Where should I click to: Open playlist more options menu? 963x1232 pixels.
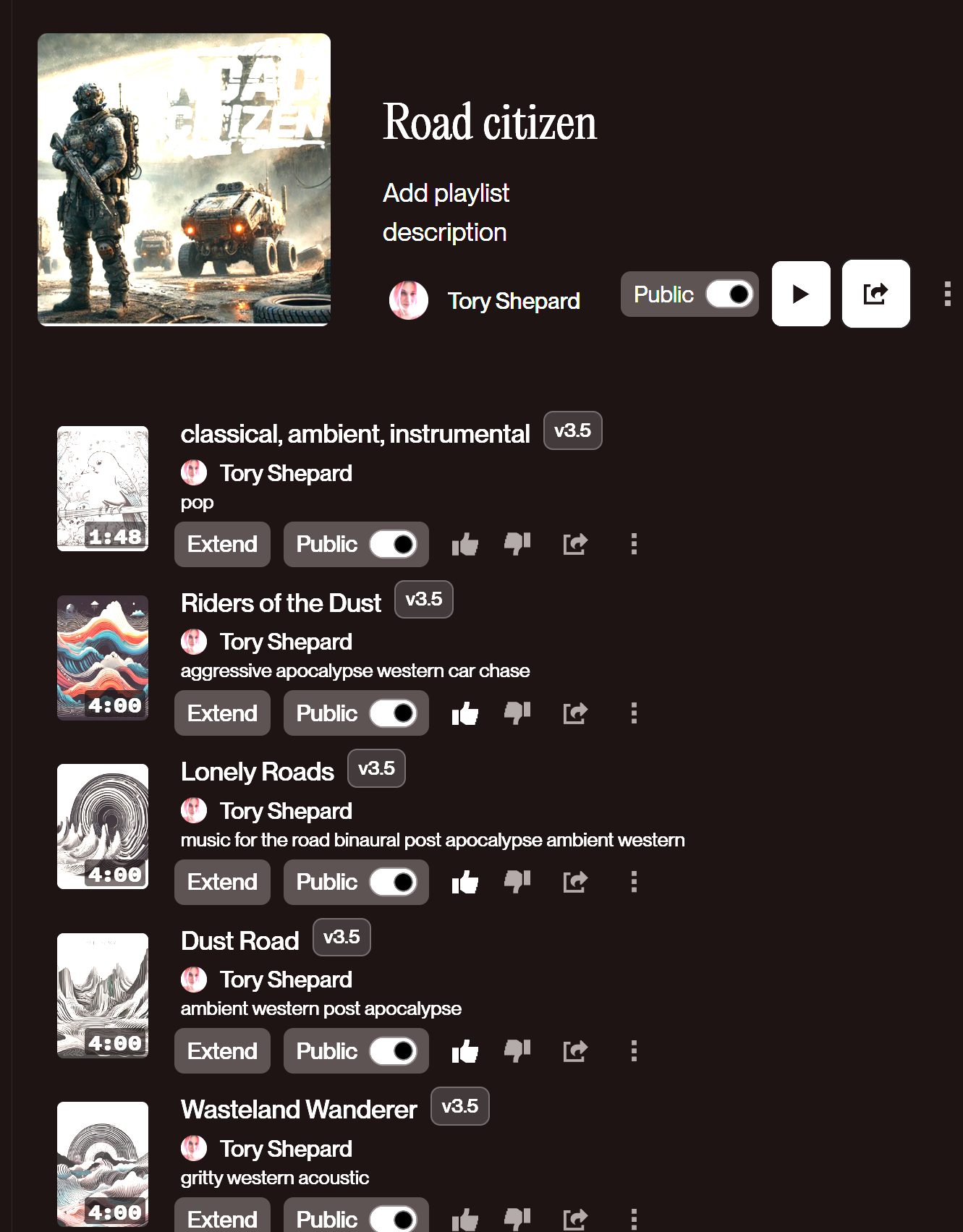(947, 294)
